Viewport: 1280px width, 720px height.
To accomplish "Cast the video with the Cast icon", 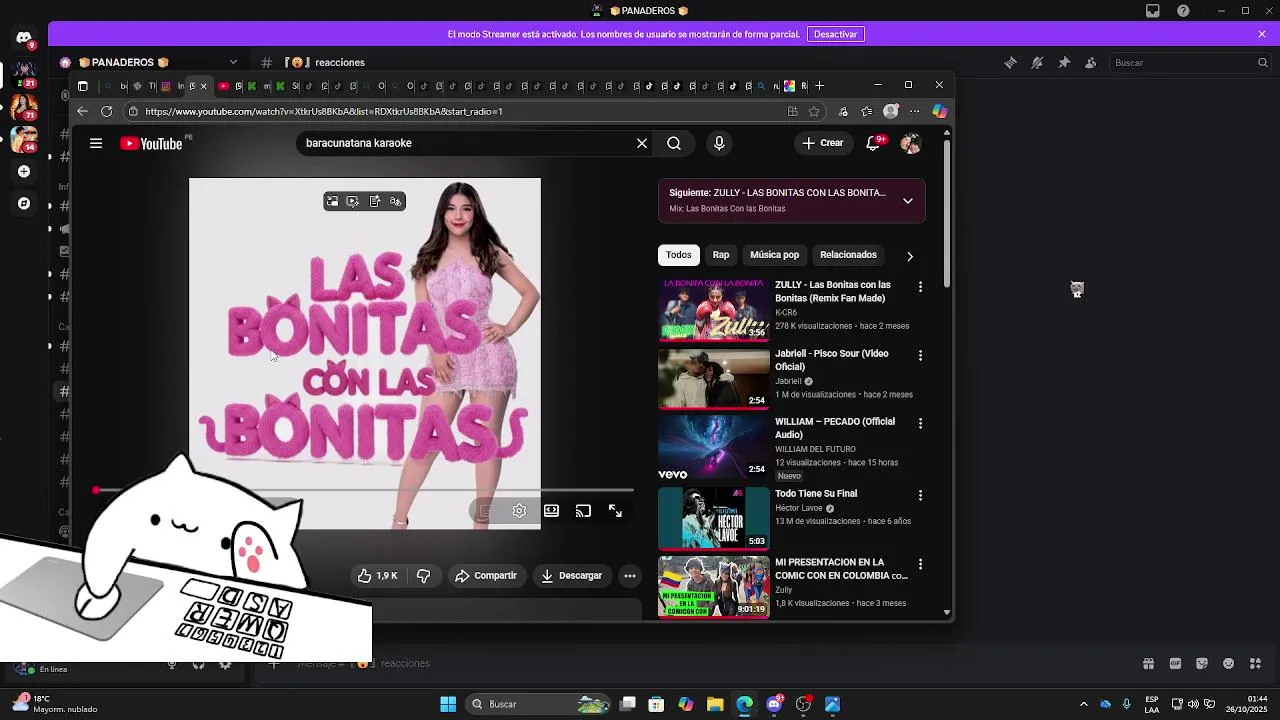I will (x=583, y=511).
